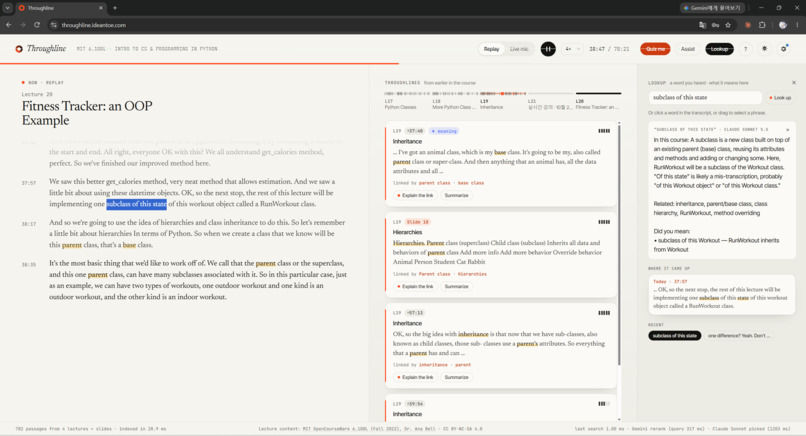Focus the throughline.ideantoe.com address bar

[x=375, y=25]
